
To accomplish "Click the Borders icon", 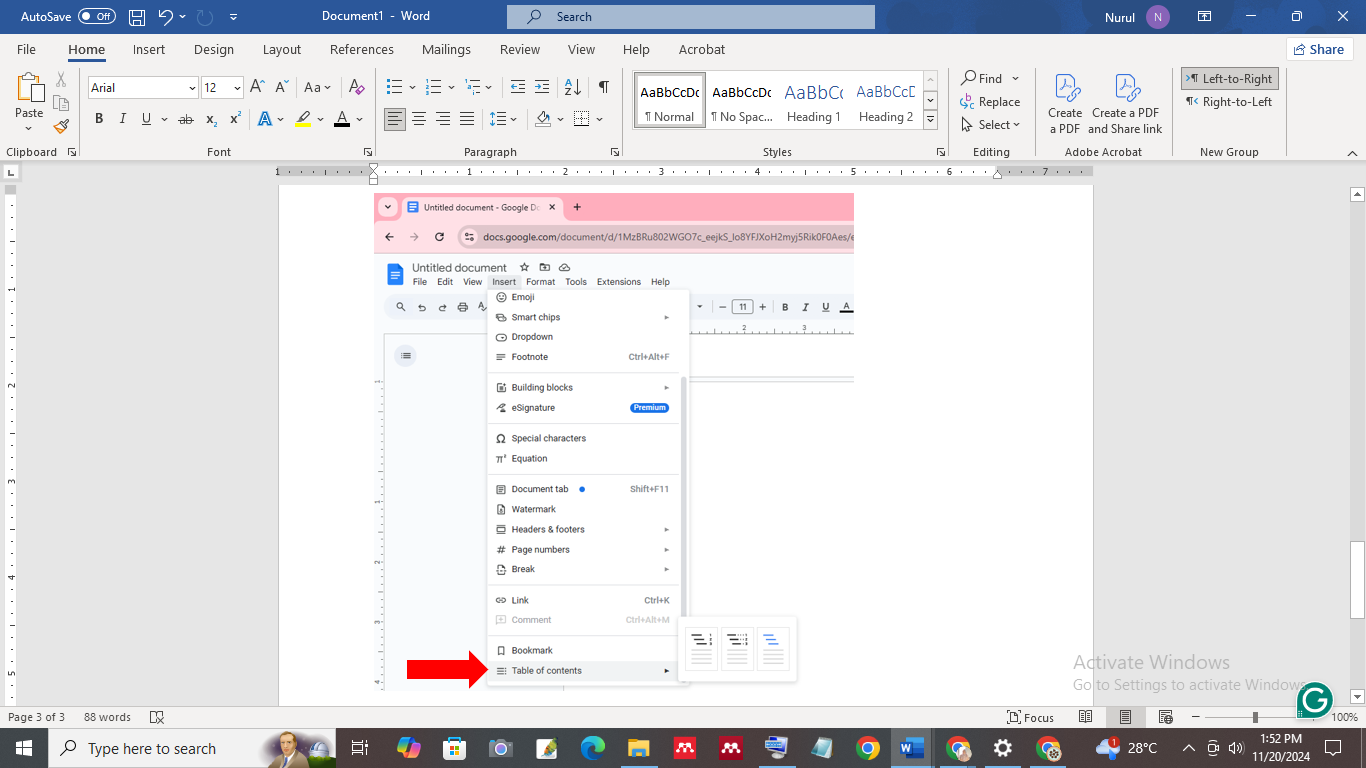I will (x=582, y=119).
